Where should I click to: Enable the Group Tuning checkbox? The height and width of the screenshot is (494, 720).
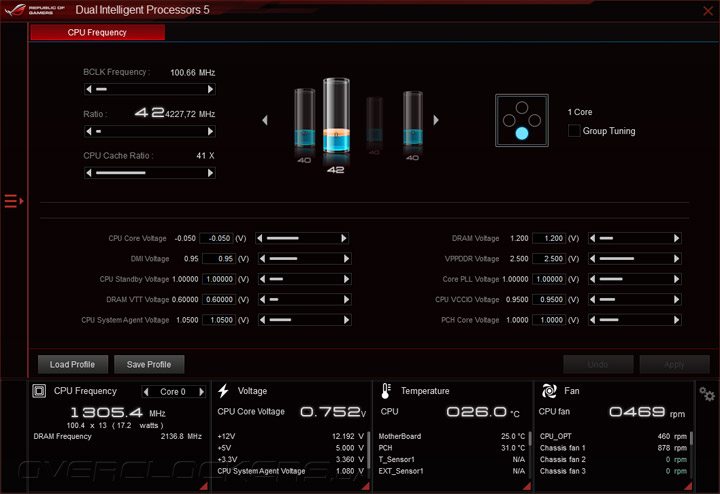pyautogui.click(x=574, y=131)
